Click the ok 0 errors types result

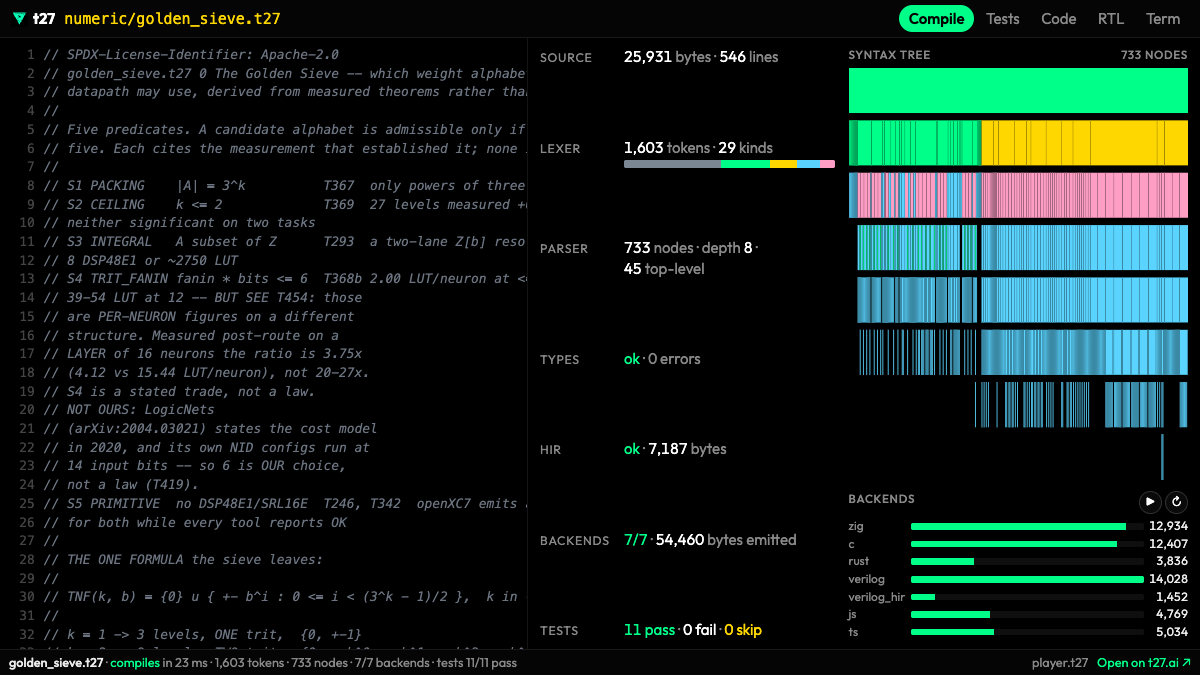click(x=662, y=359)
